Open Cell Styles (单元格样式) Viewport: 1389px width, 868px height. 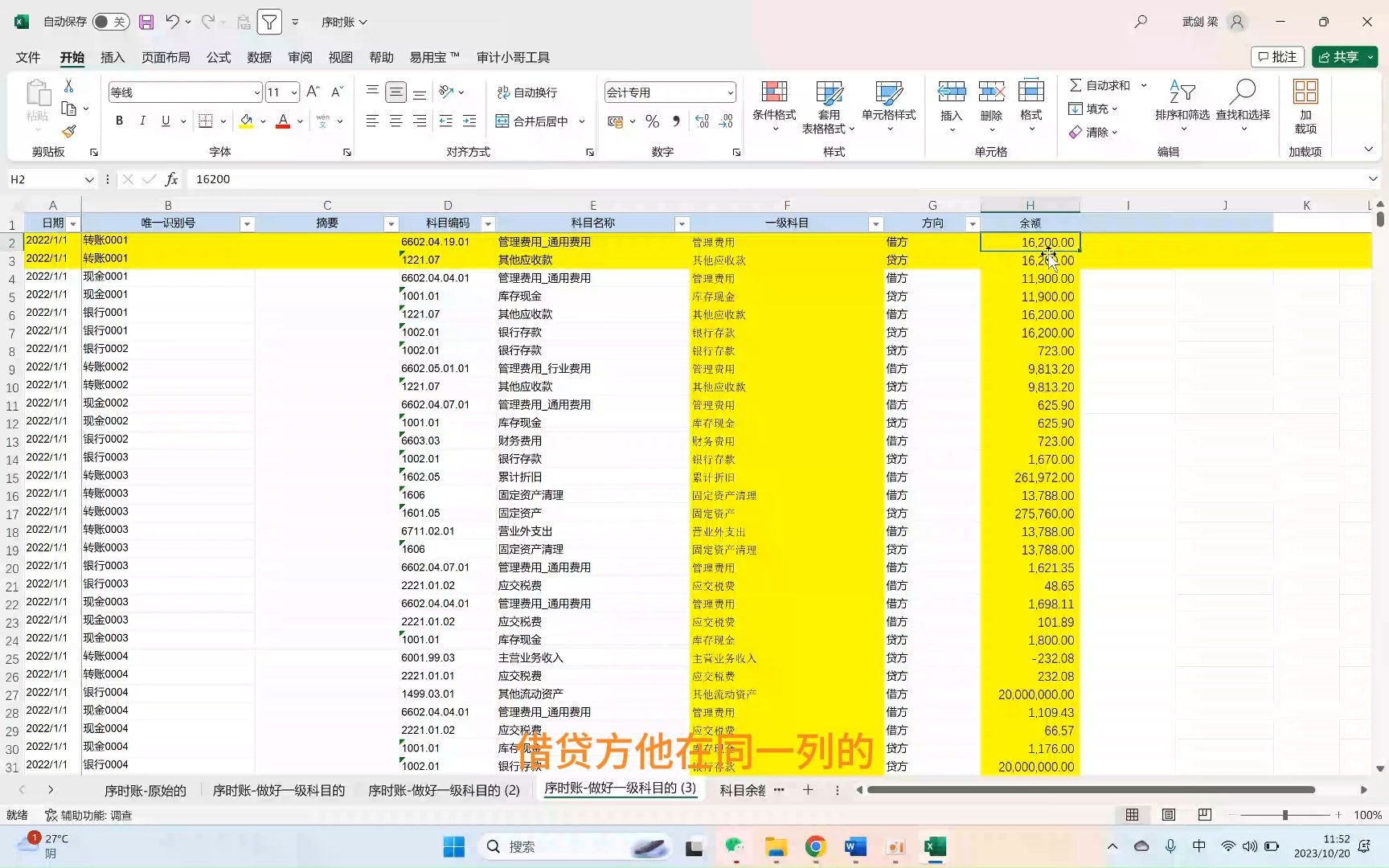[x=889, y=107]
